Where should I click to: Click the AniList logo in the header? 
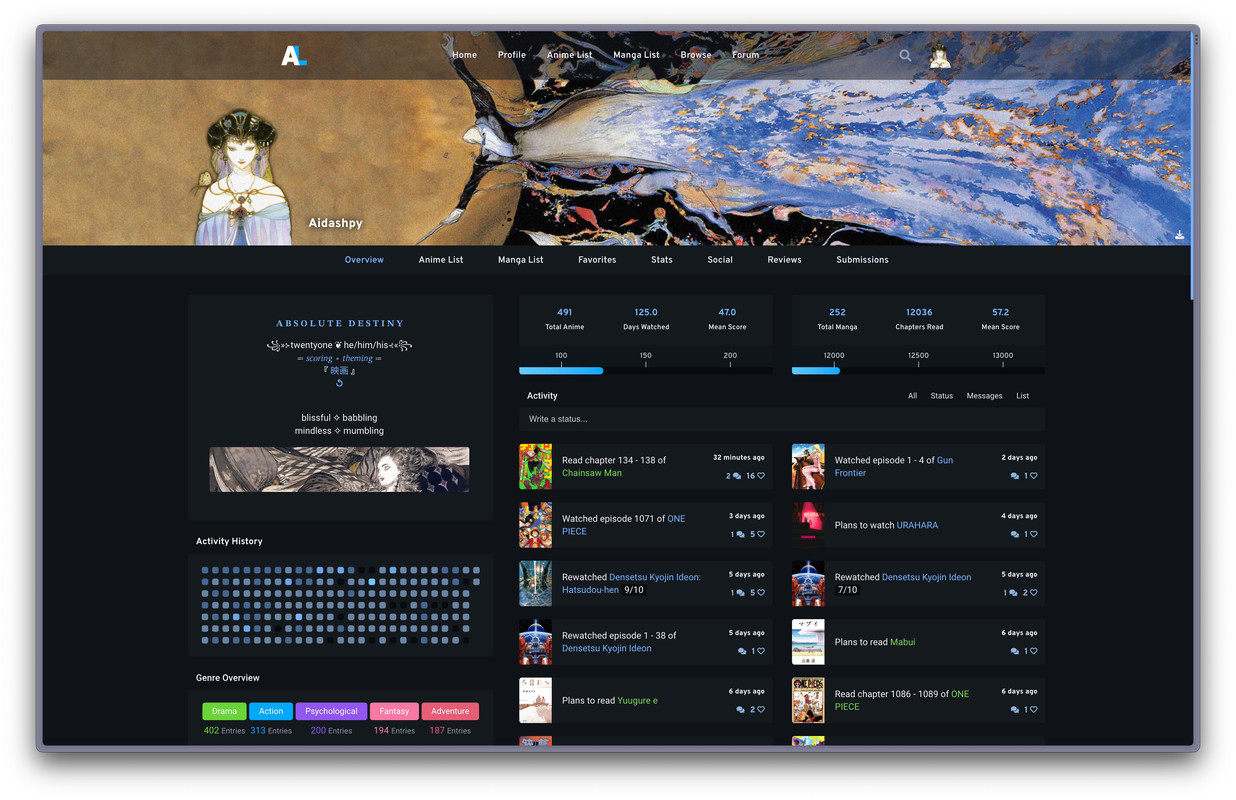293,55
